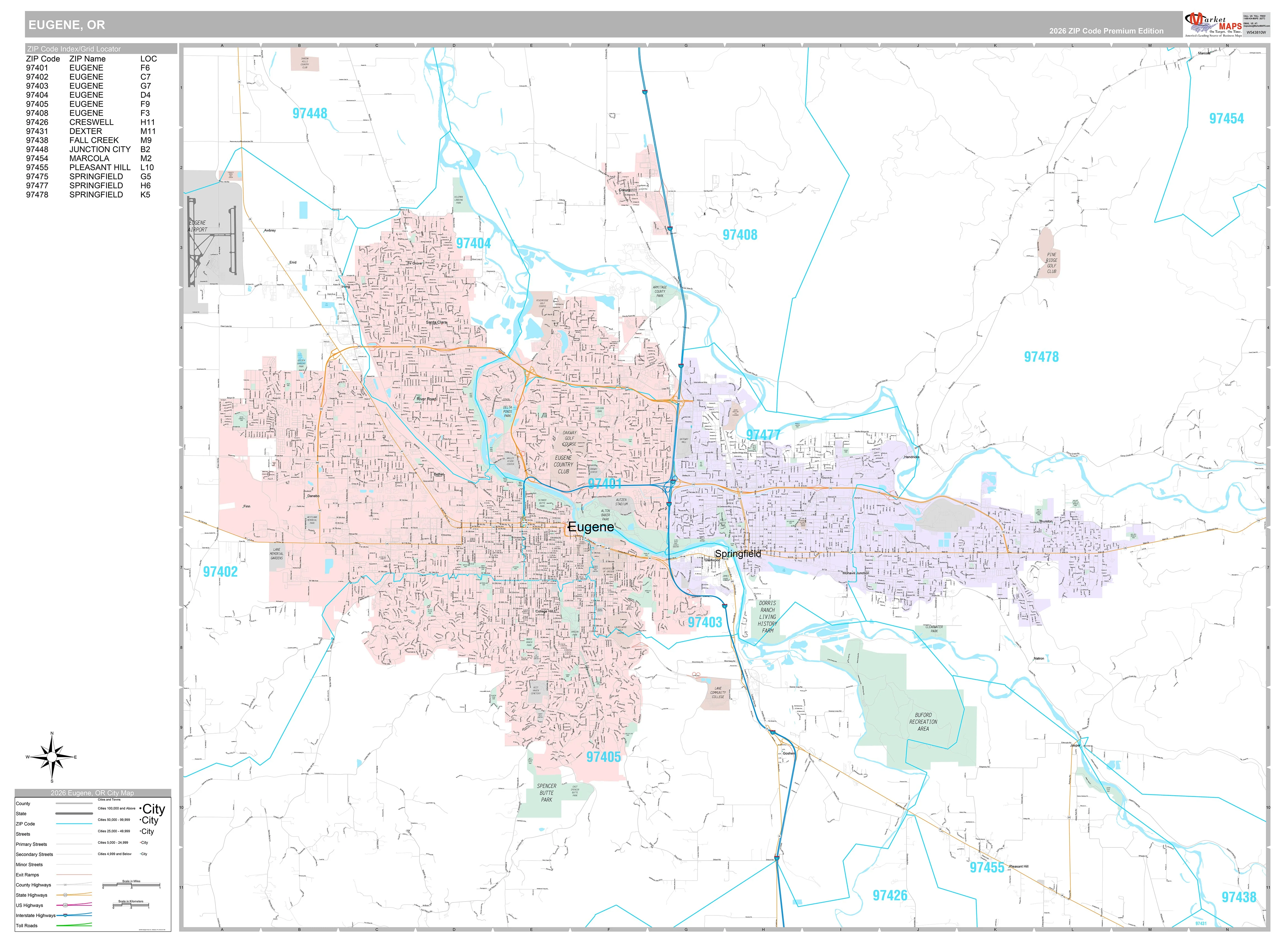Viewport: 1288px width, 944px height.
Task: Click the Interstate Highways legend label
Action: click(36, 915)
